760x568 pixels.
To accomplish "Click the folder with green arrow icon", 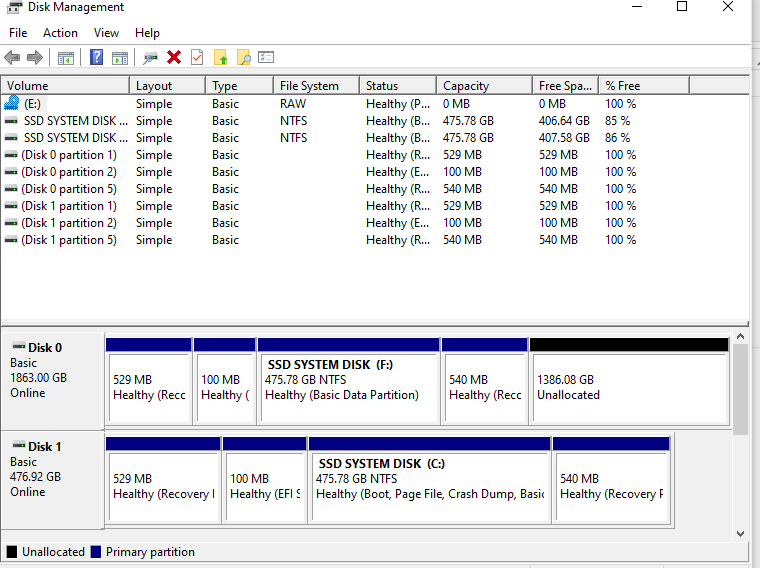I will [221, 57].
